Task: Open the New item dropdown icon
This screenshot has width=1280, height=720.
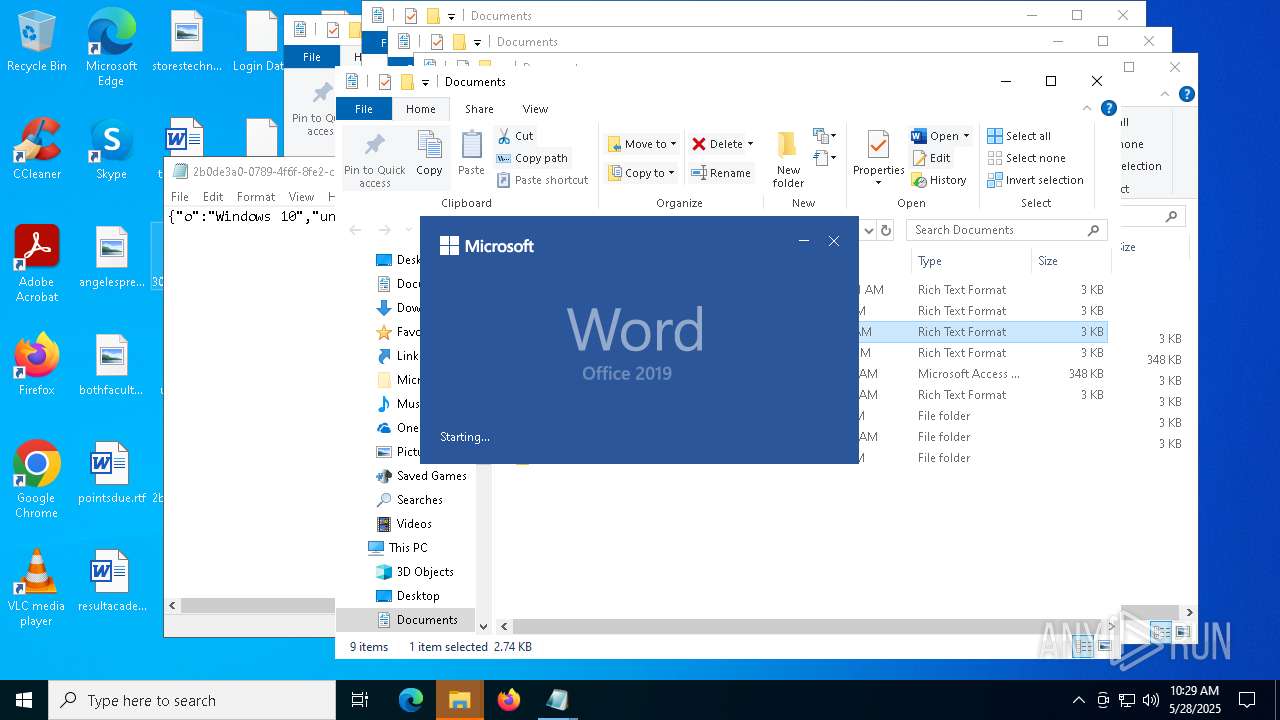Action: [x=825, y=136]
